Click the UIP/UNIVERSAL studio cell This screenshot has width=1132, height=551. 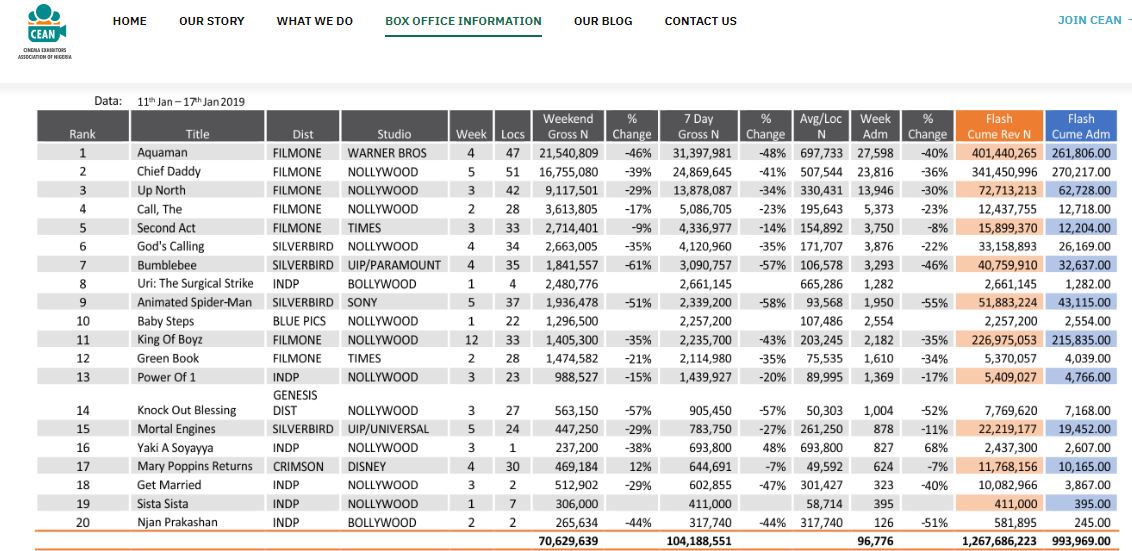(x=388, y=429)
